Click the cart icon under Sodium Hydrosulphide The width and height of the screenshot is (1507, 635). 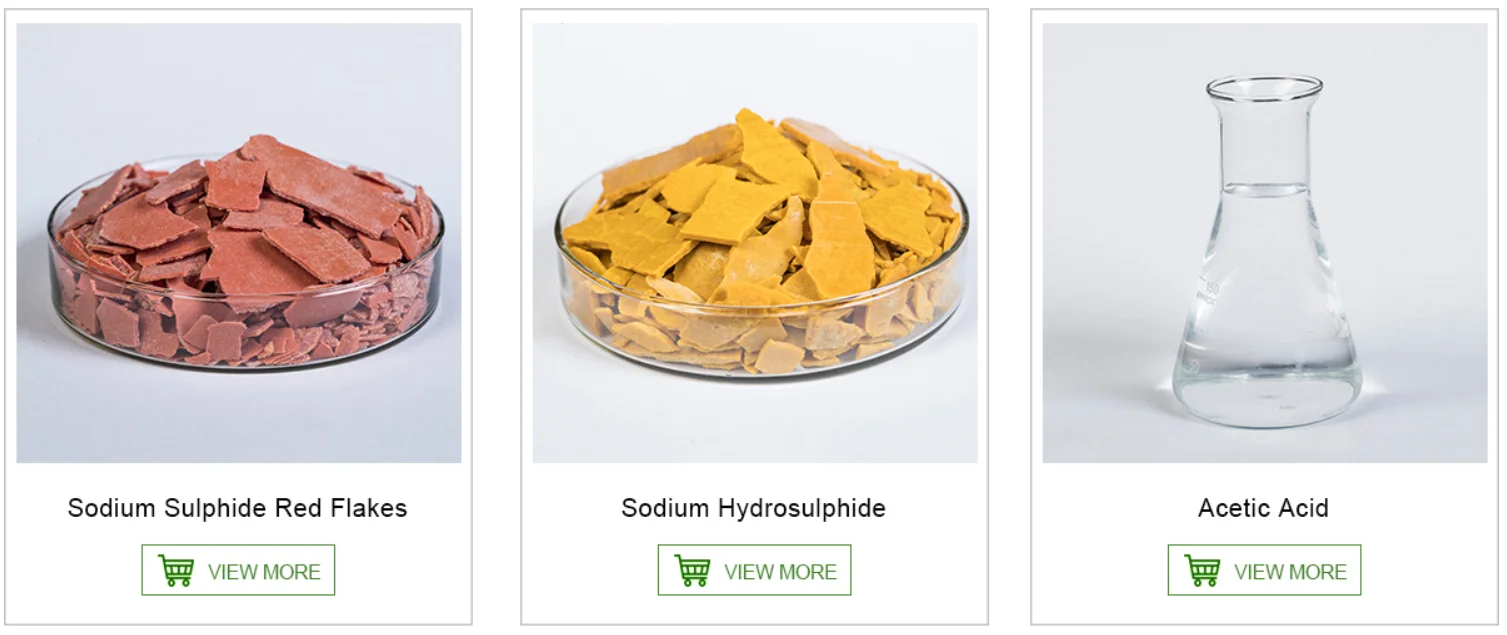[692, 571]
